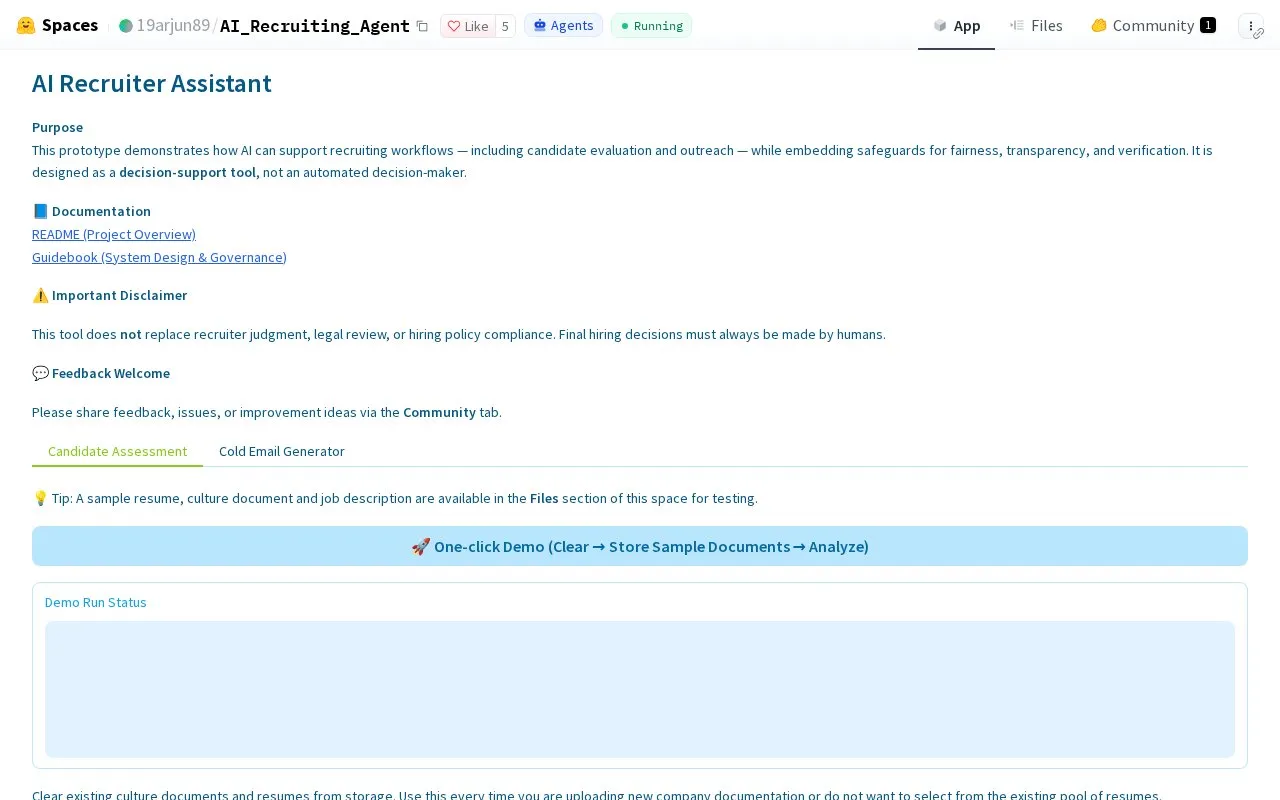Open the three-dot more options menu

tap(1251, 26)
